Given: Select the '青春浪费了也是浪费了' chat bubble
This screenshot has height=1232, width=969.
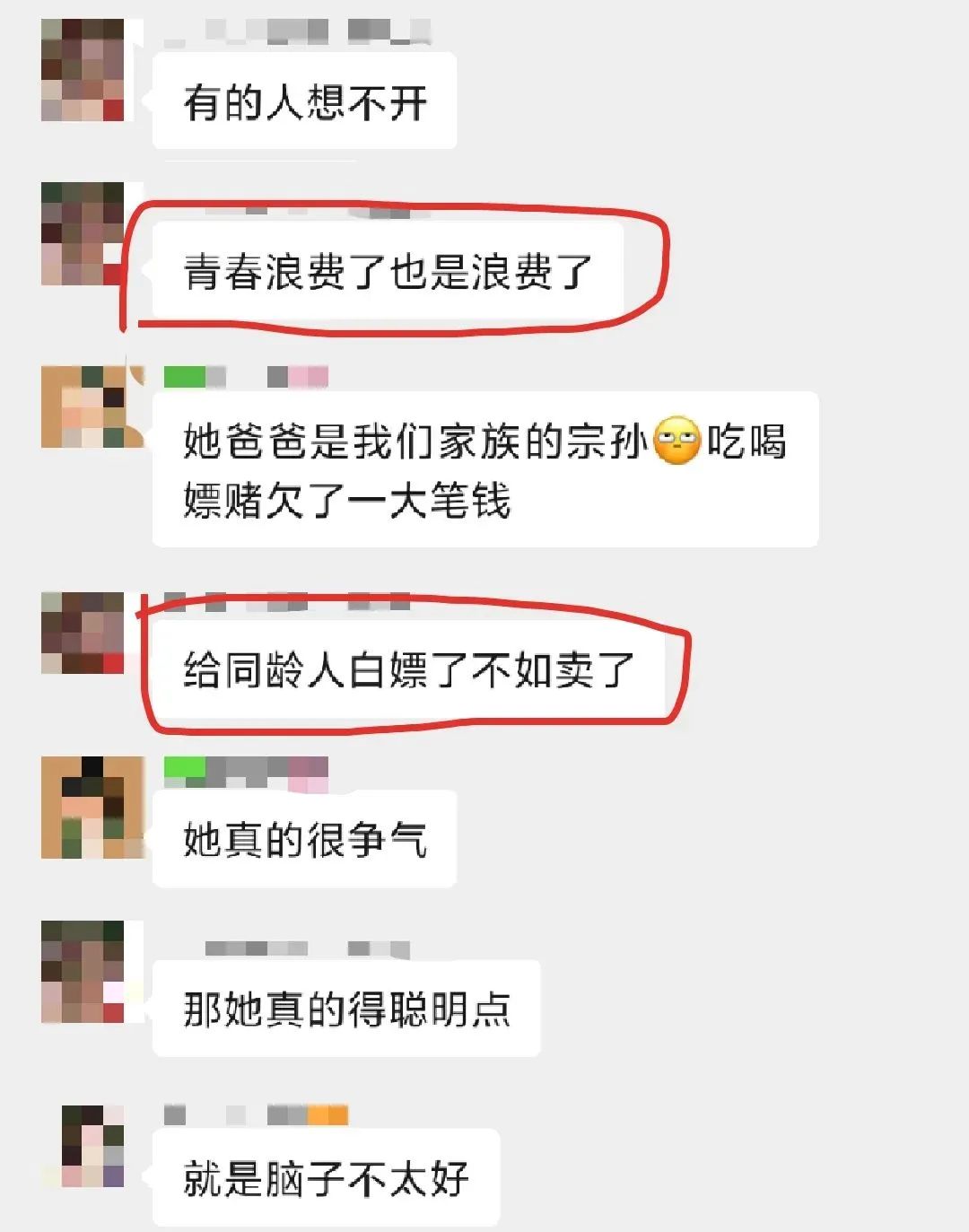Looking at the screenshot, I should (x=388, y=270).
